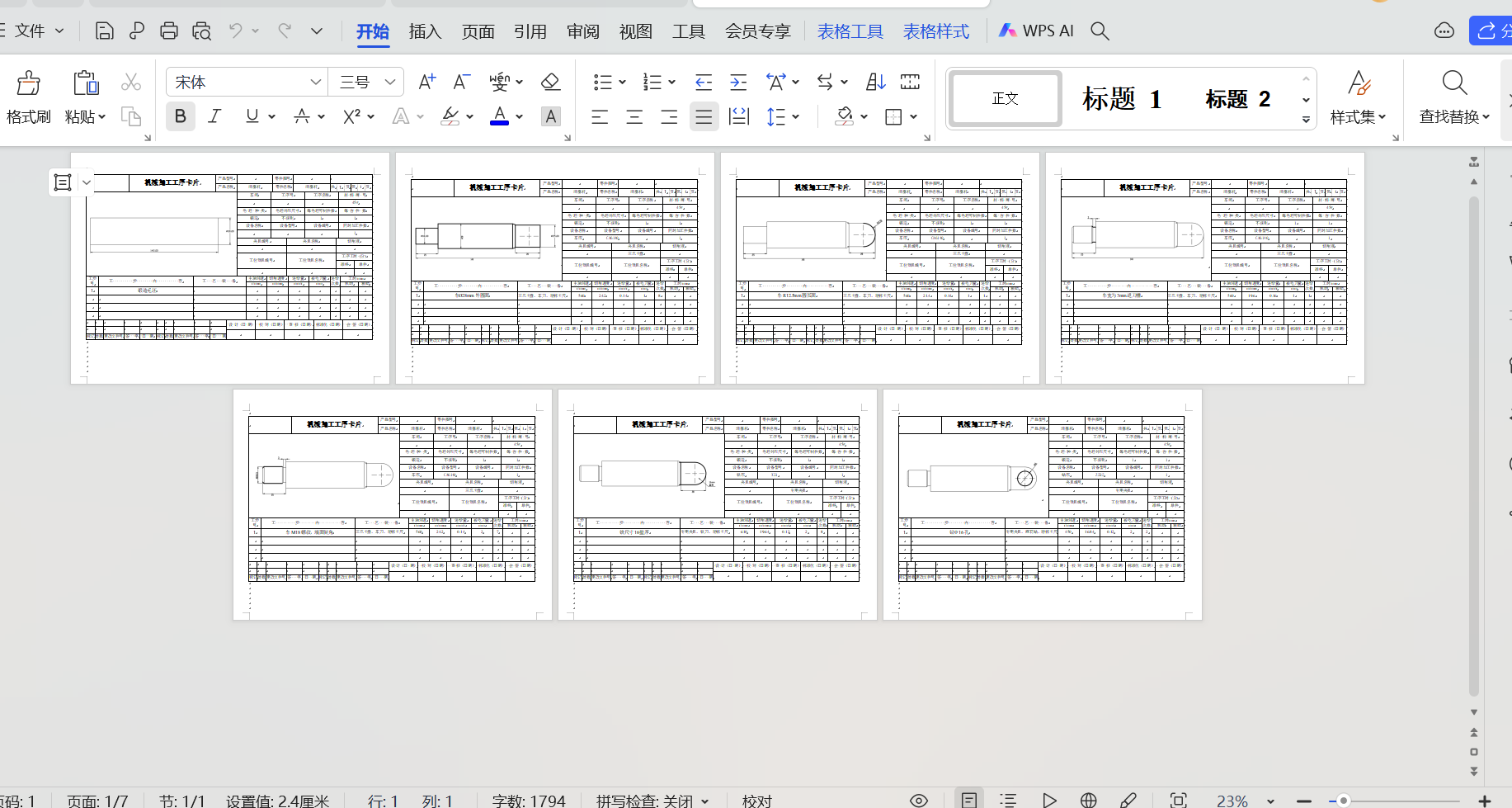The width and height of the screenshot is (1512, 808).
Task: Click the Format Painter brush icon
Action: pos(29,83)
